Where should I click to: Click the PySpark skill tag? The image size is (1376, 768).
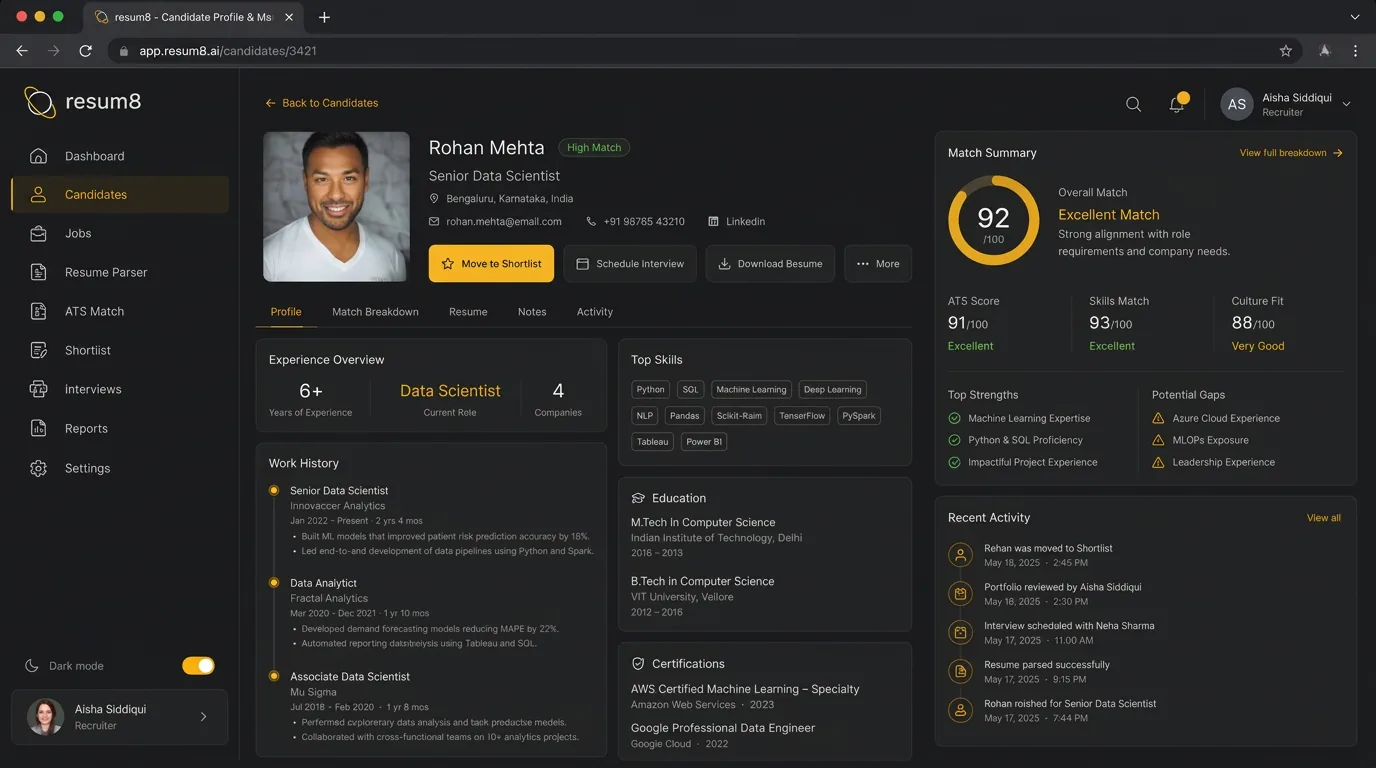pyautogui.click(x=859, y=416)
